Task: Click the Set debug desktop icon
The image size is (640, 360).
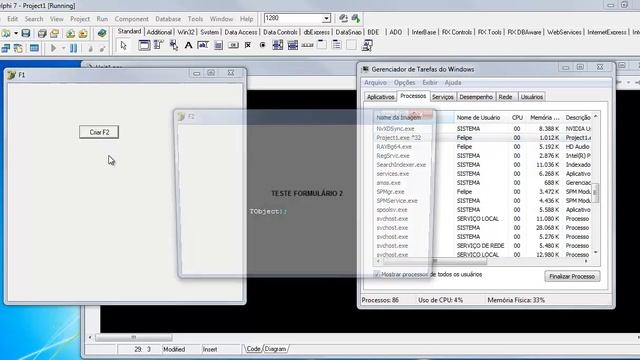Action: 356,18
